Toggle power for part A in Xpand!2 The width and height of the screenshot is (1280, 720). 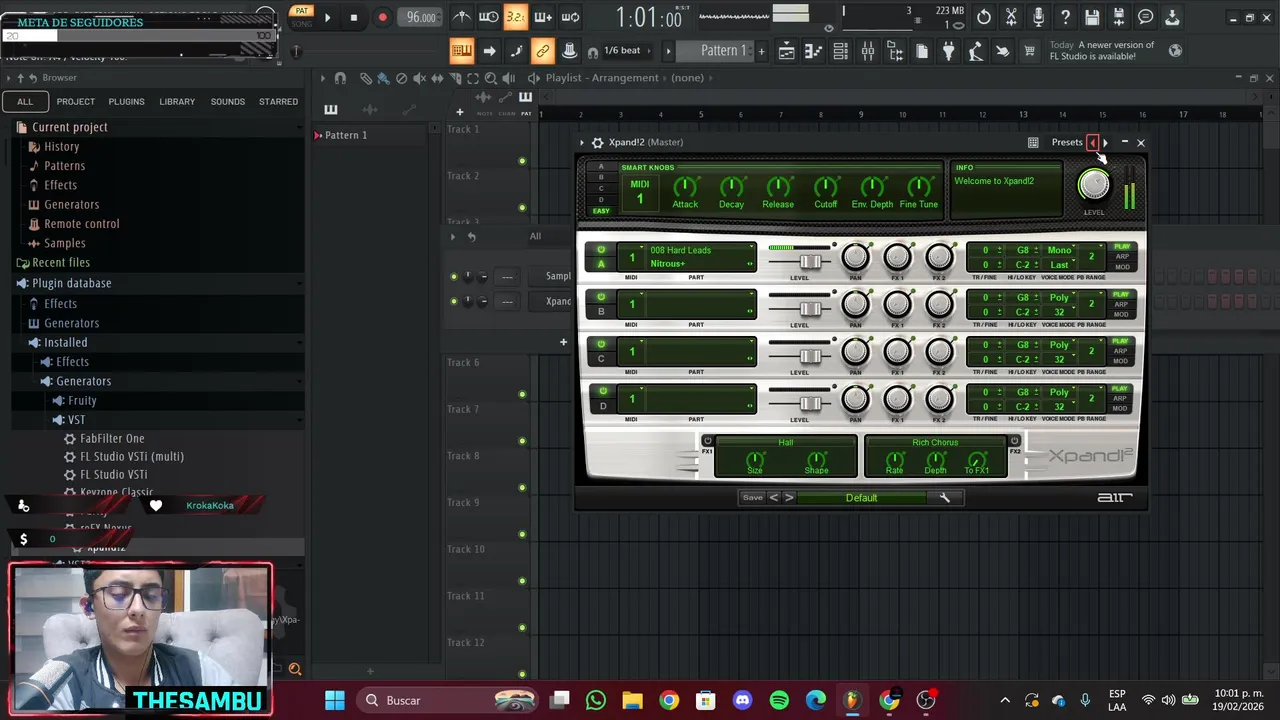601,250
